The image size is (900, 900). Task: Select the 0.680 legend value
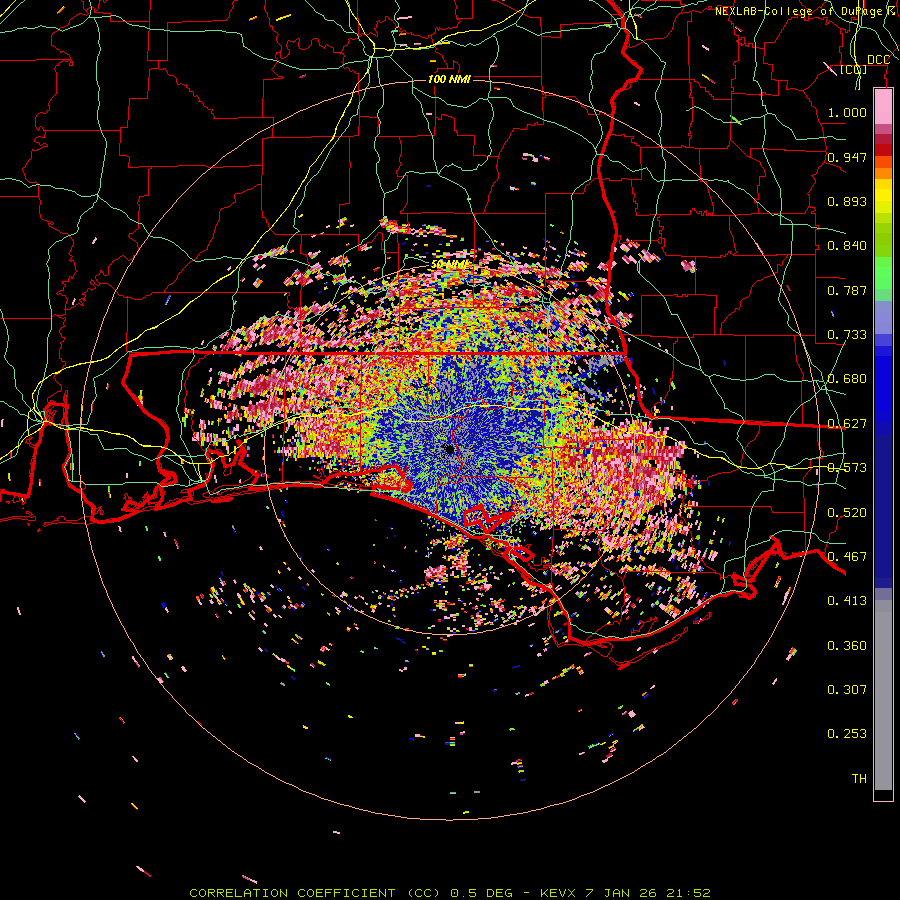[847, 379]
